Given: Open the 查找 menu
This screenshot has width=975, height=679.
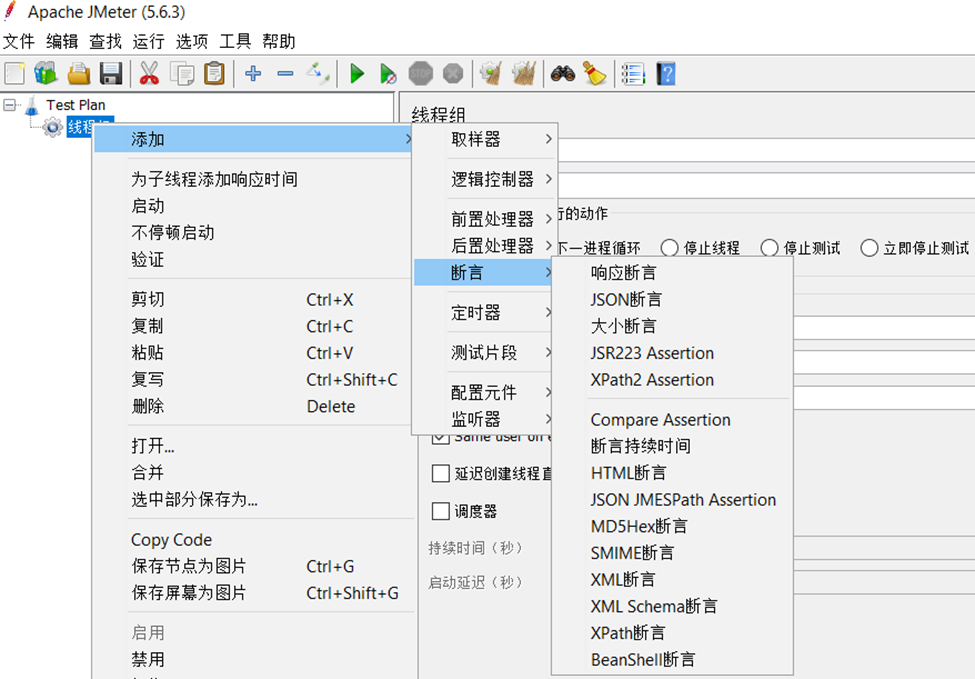Looking at the screenshot, I should point(105,42).
